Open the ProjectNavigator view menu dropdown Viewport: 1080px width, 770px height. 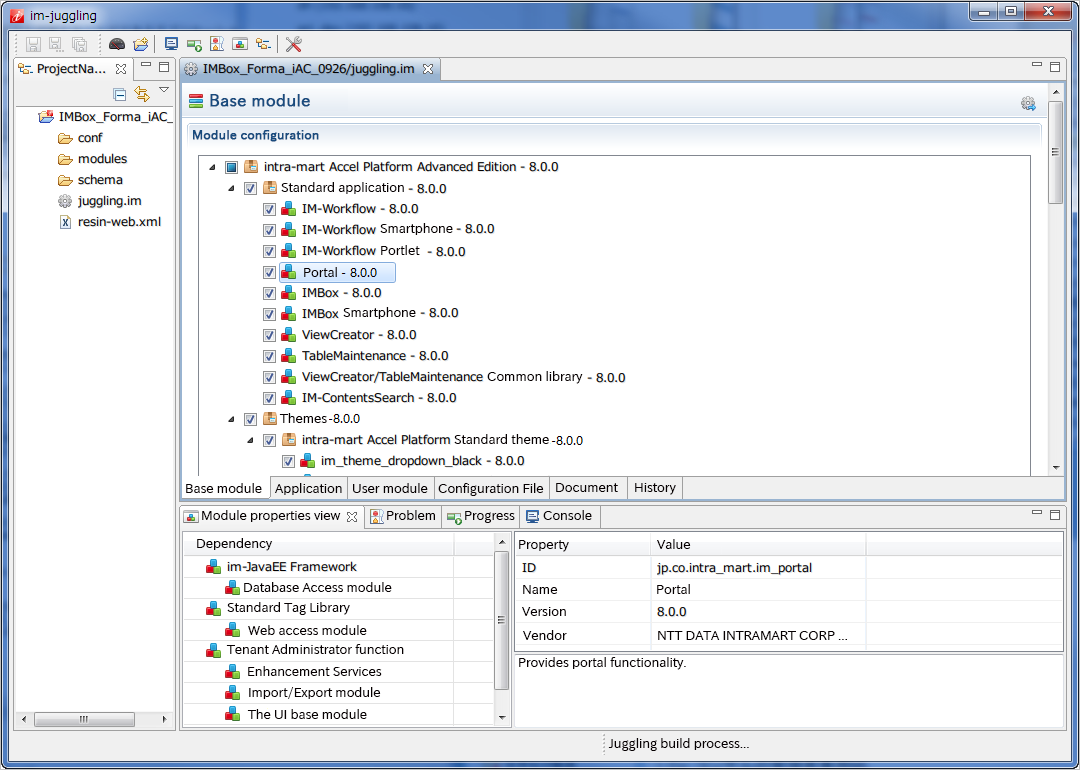(164, 90)
